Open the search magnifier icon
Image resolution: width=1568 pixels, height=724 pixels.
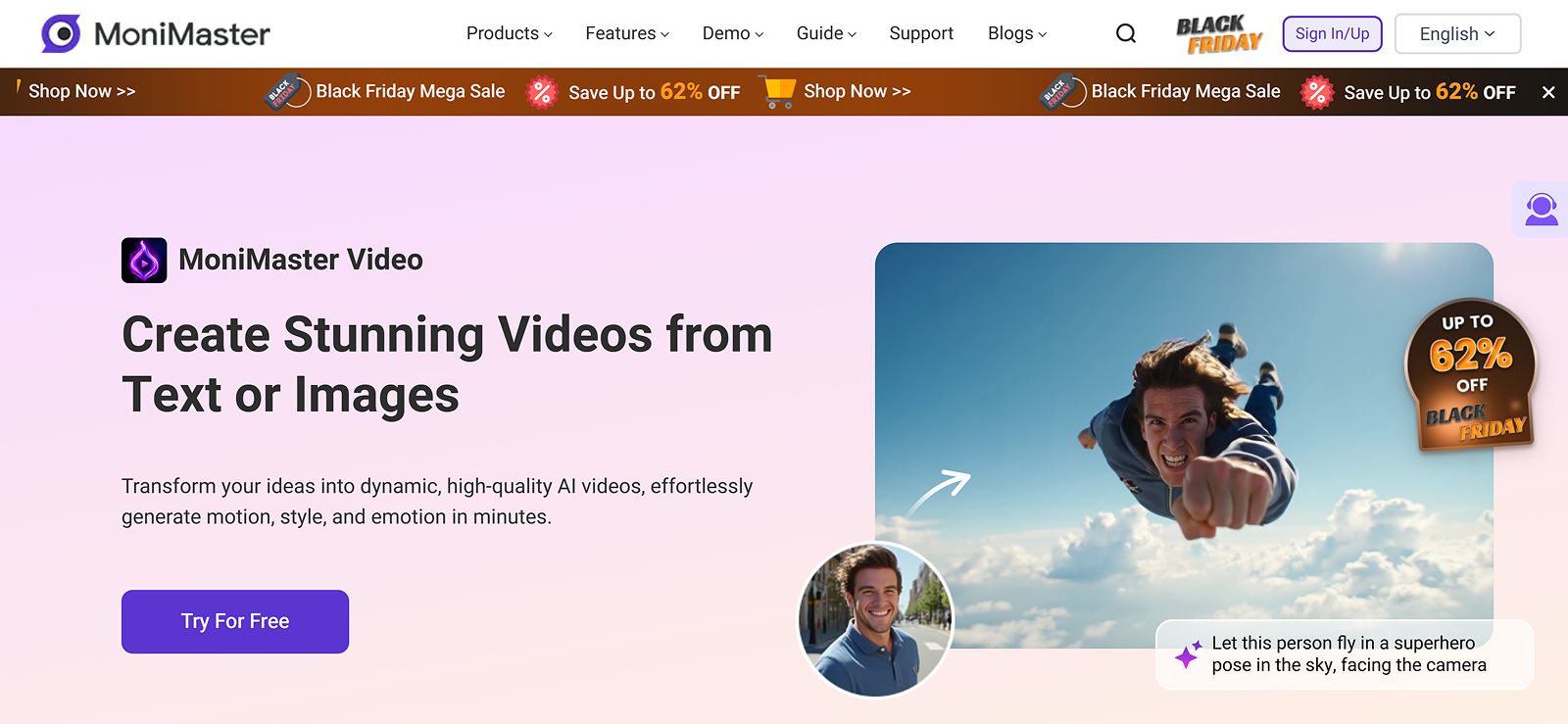[1126, 34]
